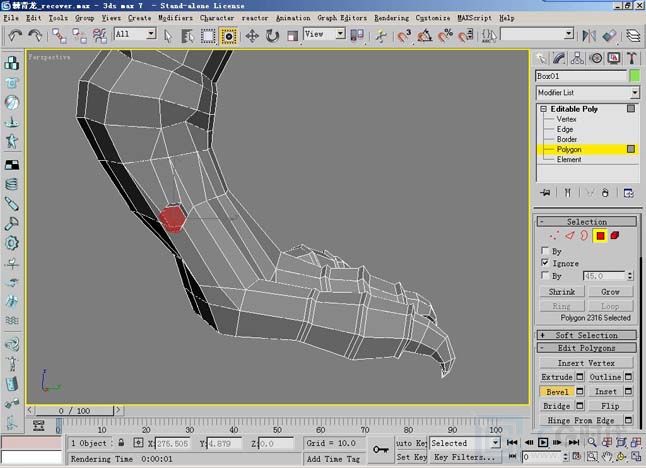Select the Move tool
Screen dimensions: 646x468
pyautogui.click(x=252, y=36)
